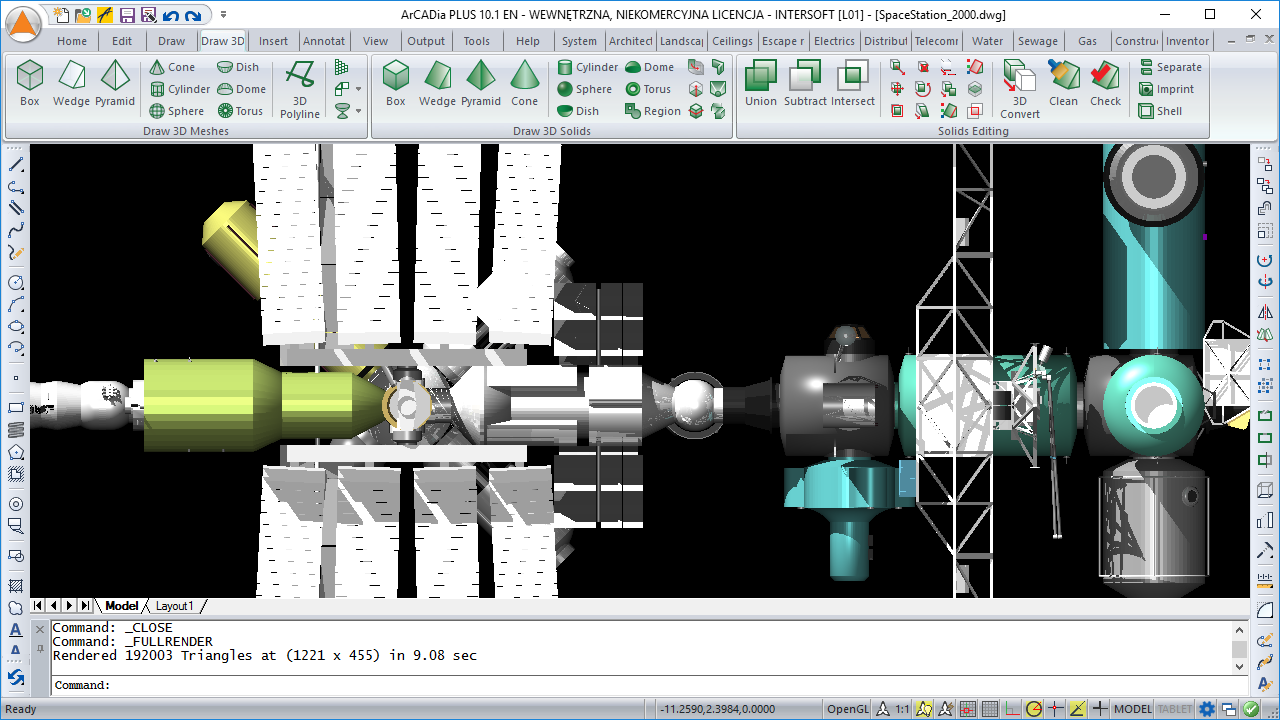Run the 3D Convert command
This screenshot has height=720, width=1280.
point(1019,88)
